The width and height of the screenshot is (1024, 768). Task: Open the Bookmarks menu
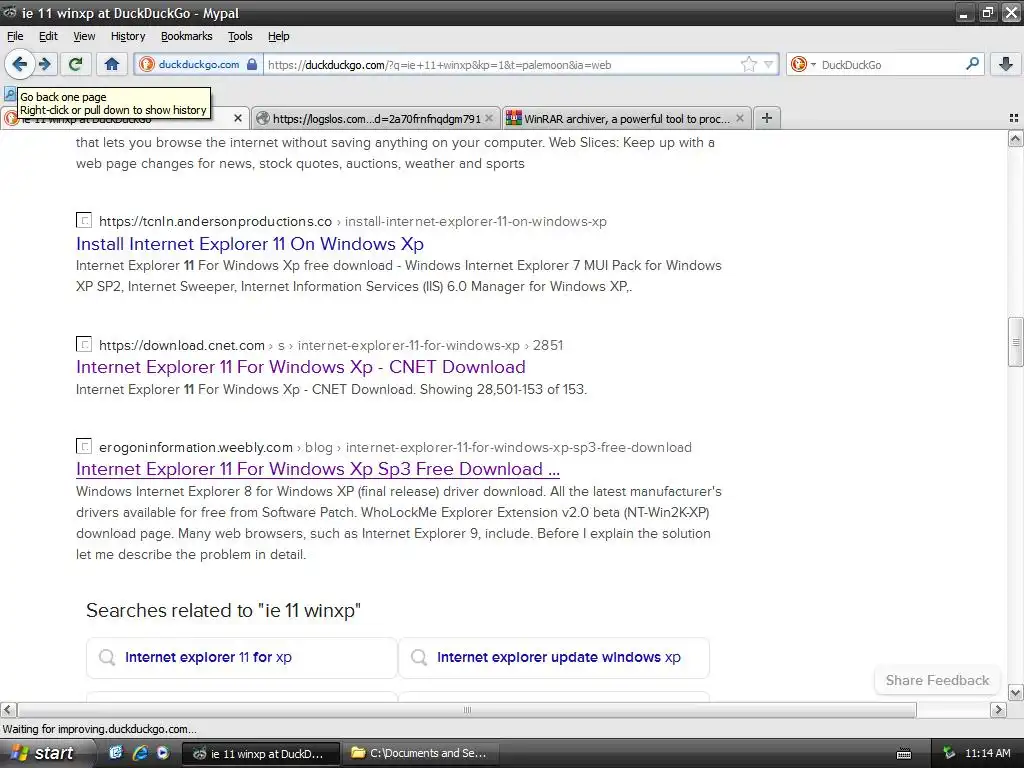[187, 36]
